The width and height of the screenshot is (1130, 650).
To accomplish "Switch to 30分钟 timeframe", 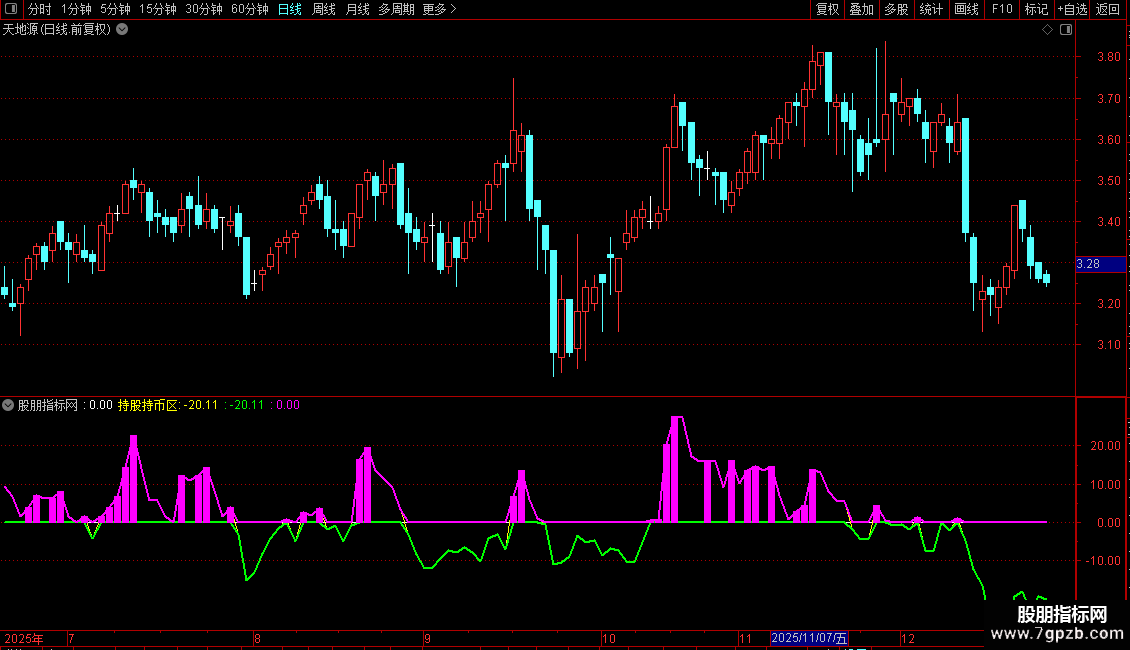I will tap(204, 9).
